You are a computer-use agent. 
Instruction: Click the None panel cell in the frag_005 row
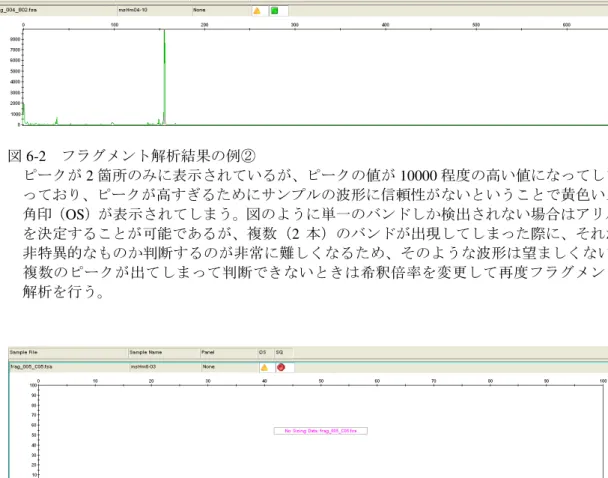(230, 367)
